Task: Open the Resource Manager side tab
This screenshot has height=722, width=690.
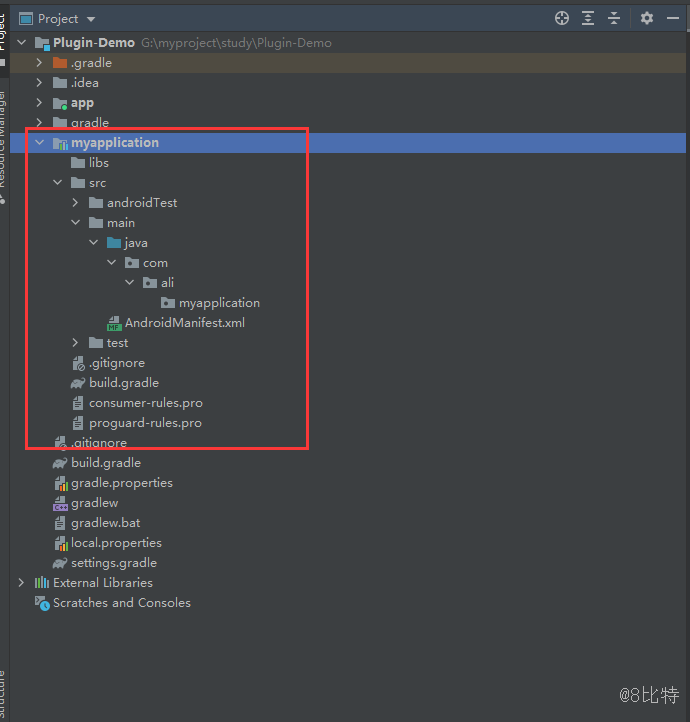Action: pos(3,140)
